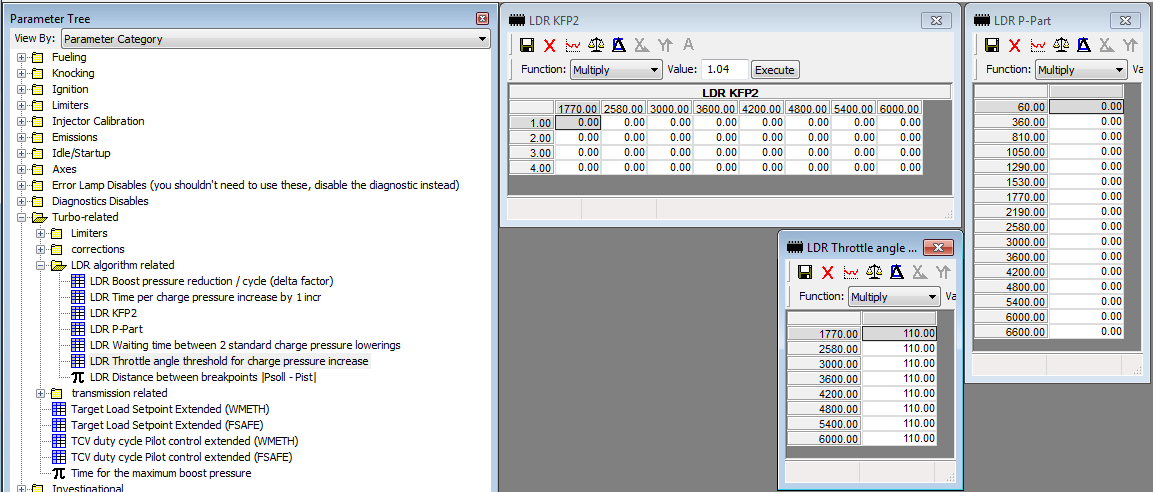
Task: Expand the Diagnostics Disables folder
Action: pyautogui.click(x=21, y=202)
